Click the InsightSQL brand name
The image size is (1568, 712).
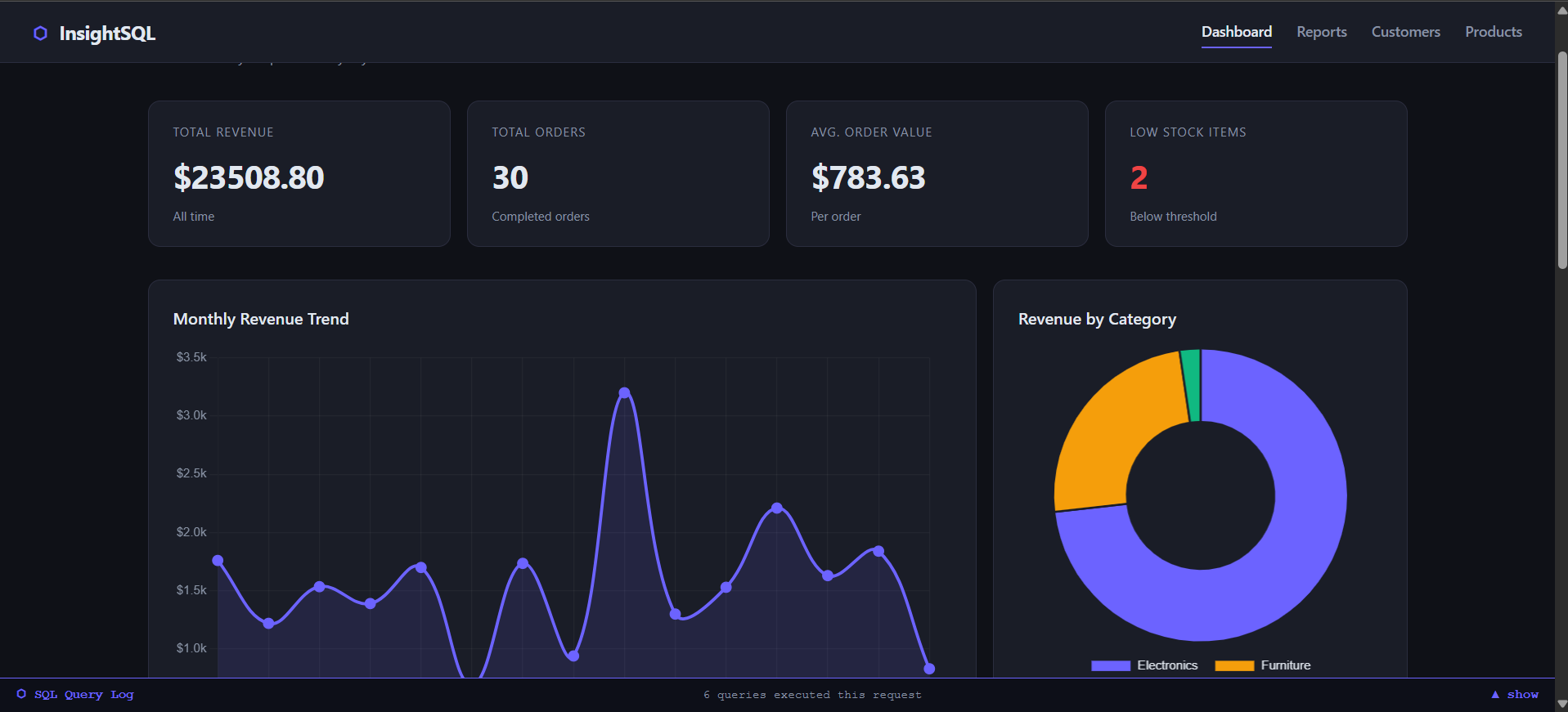[107, 34]
